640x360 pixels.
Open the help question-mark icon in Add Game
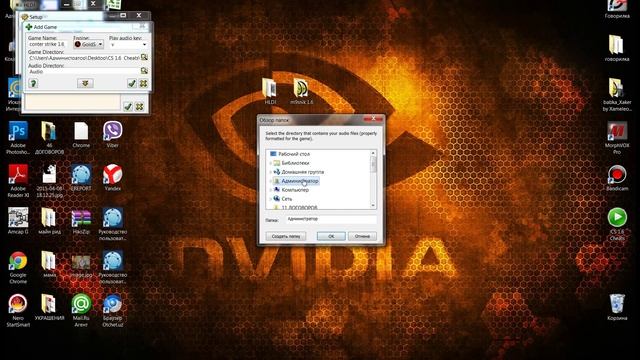click(33, 83)
